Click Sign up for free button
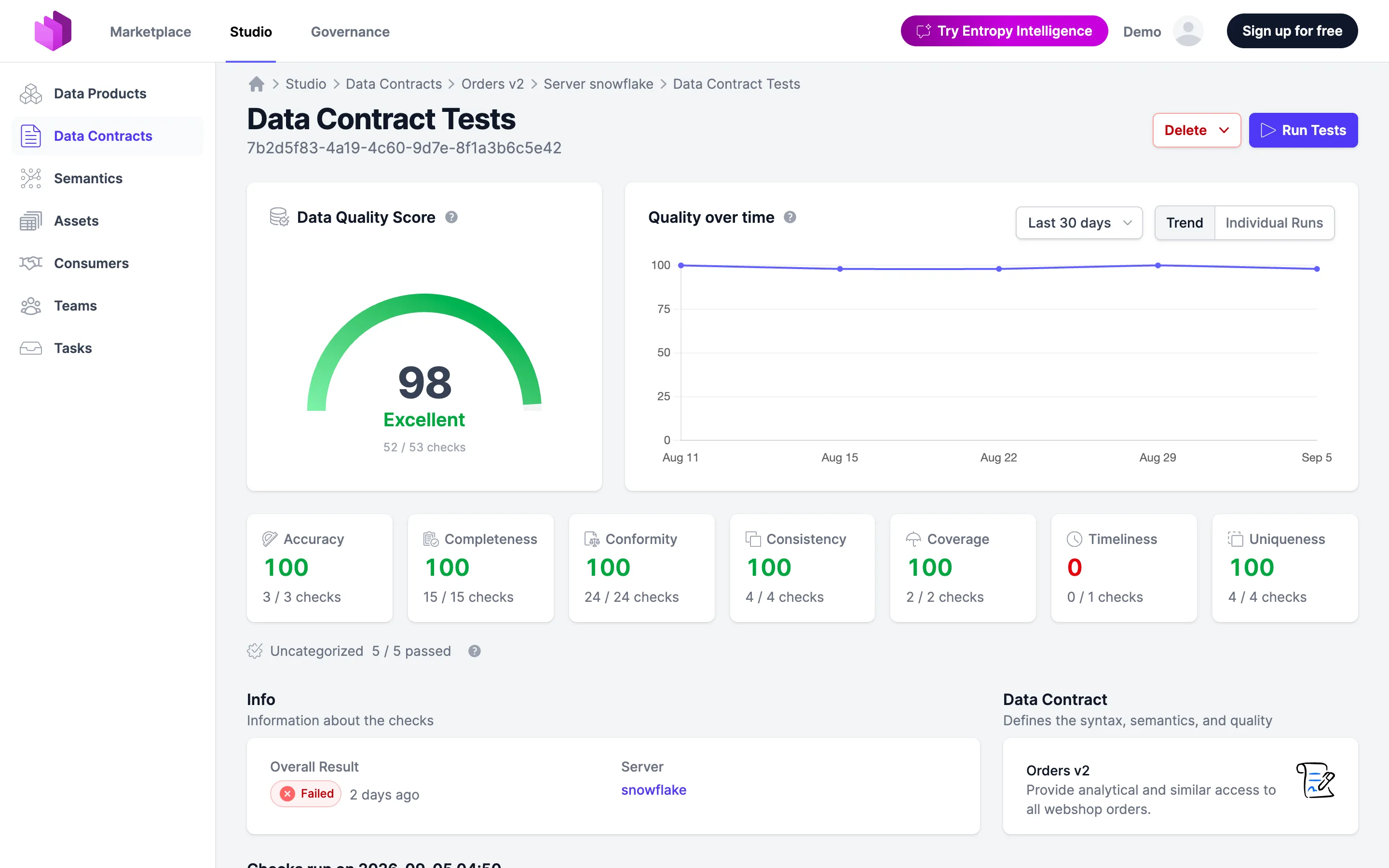This screenshot has height=868, width=1389. pos(1292,31)
